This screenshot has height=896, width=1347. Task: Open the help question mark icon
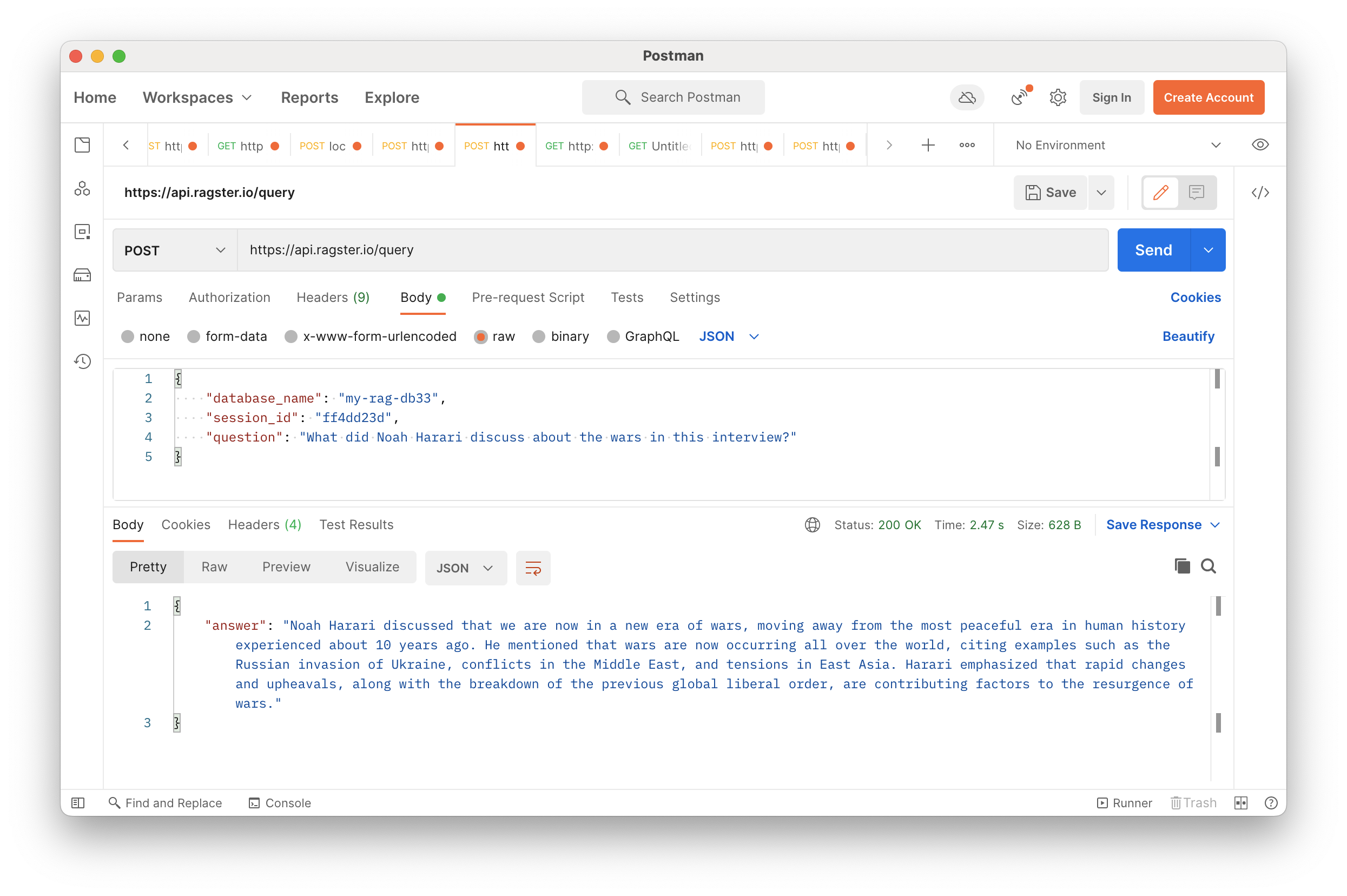pos(1271,803)
